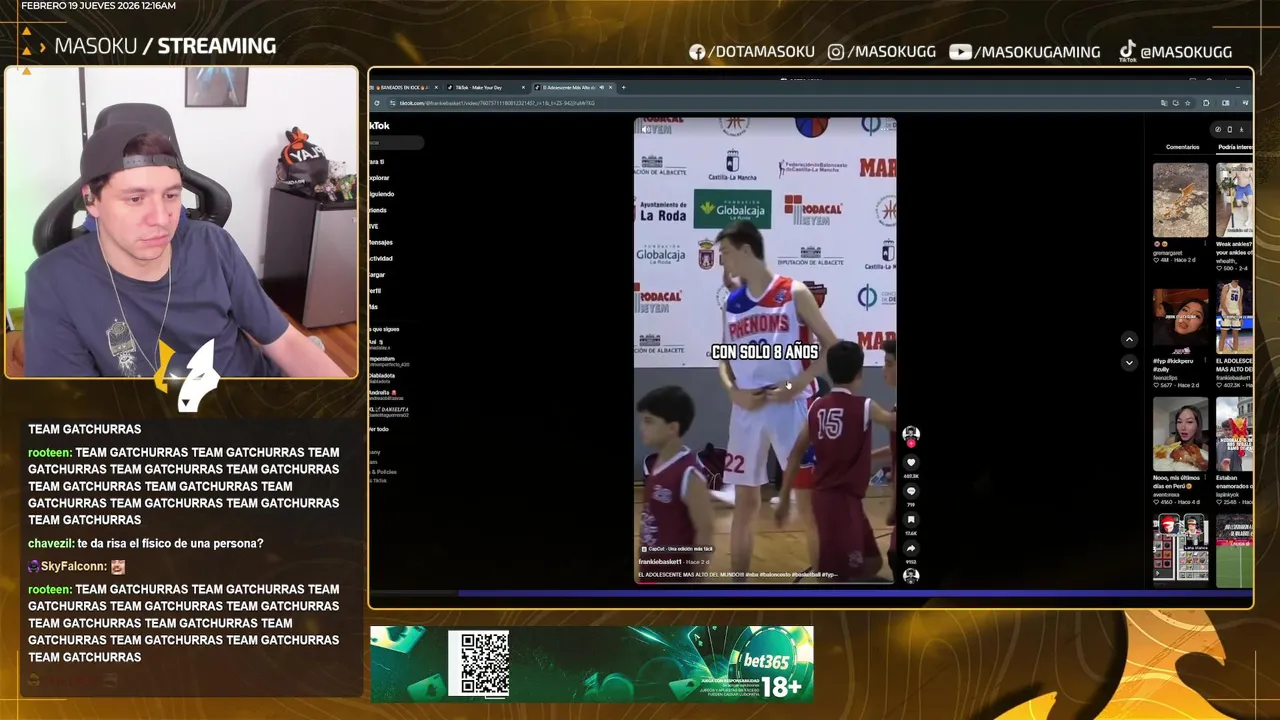The height and width of the screenshot is (720, 1280).
Task: Save video with bookmark icon
Action: 911,520
